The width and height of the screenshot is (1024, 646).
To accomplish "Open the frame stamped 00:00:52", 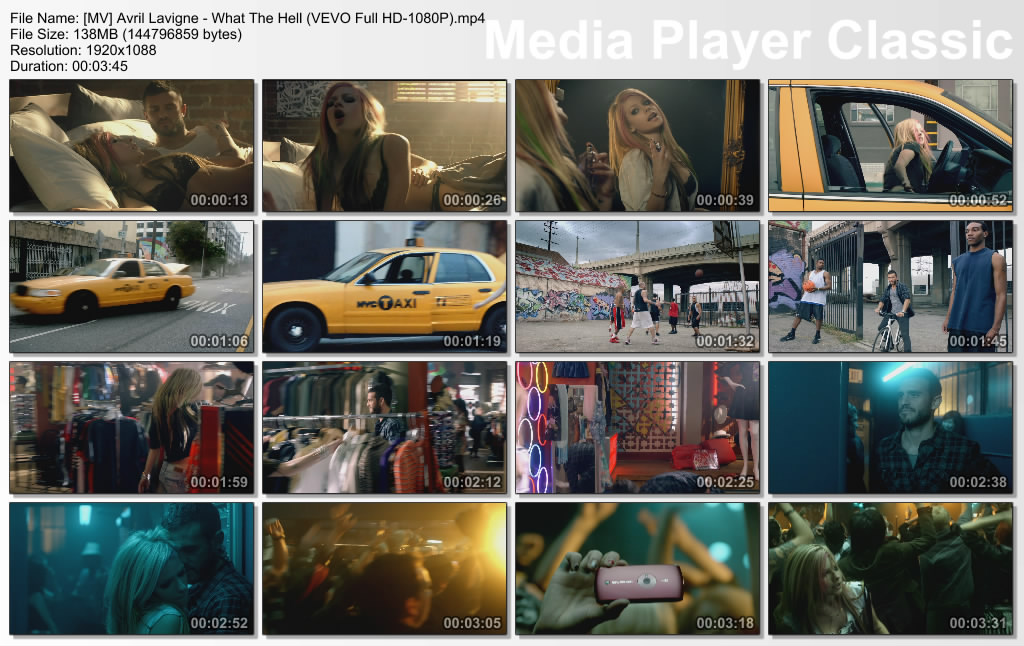I will [891, 146].
